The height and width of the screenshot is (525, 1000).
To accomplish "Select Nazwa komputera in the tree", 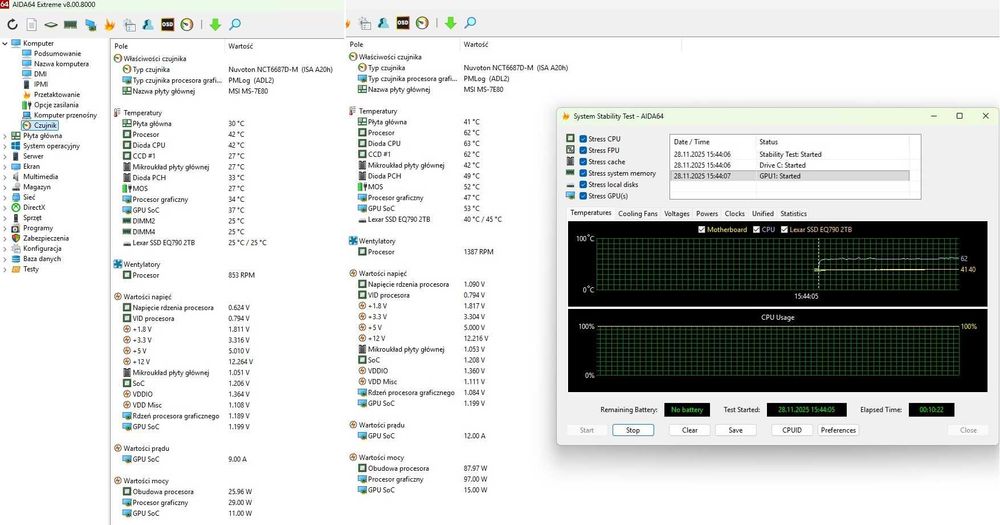I will [x=61, y=64].
